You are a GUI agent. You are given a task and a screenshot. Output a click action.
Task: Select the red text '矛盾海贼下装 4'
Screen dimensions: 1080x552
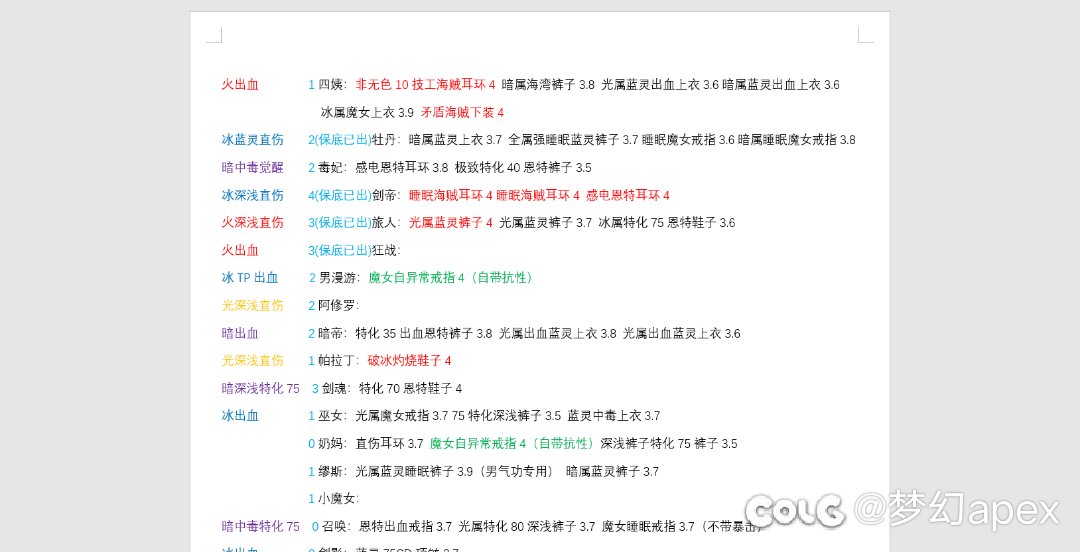[x=462, y=112]
